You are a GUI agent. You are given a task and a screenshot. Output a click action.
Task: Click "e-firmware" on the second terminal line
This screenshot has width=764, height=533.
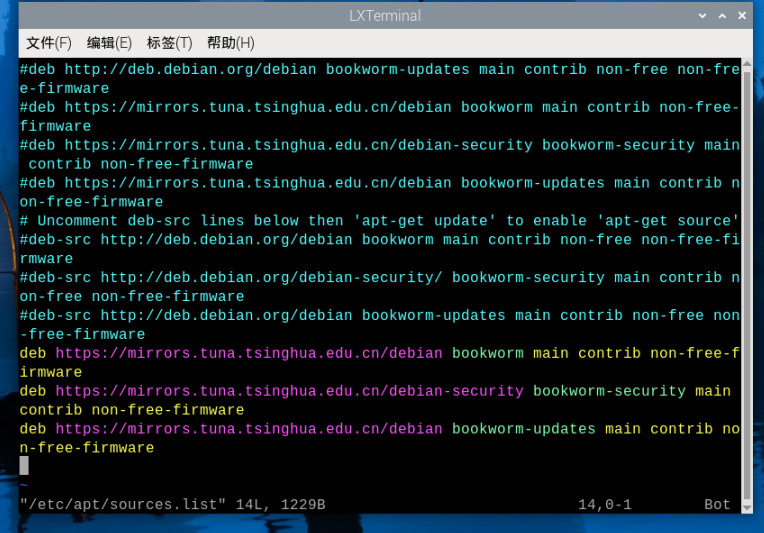click(x=64, y=88)
